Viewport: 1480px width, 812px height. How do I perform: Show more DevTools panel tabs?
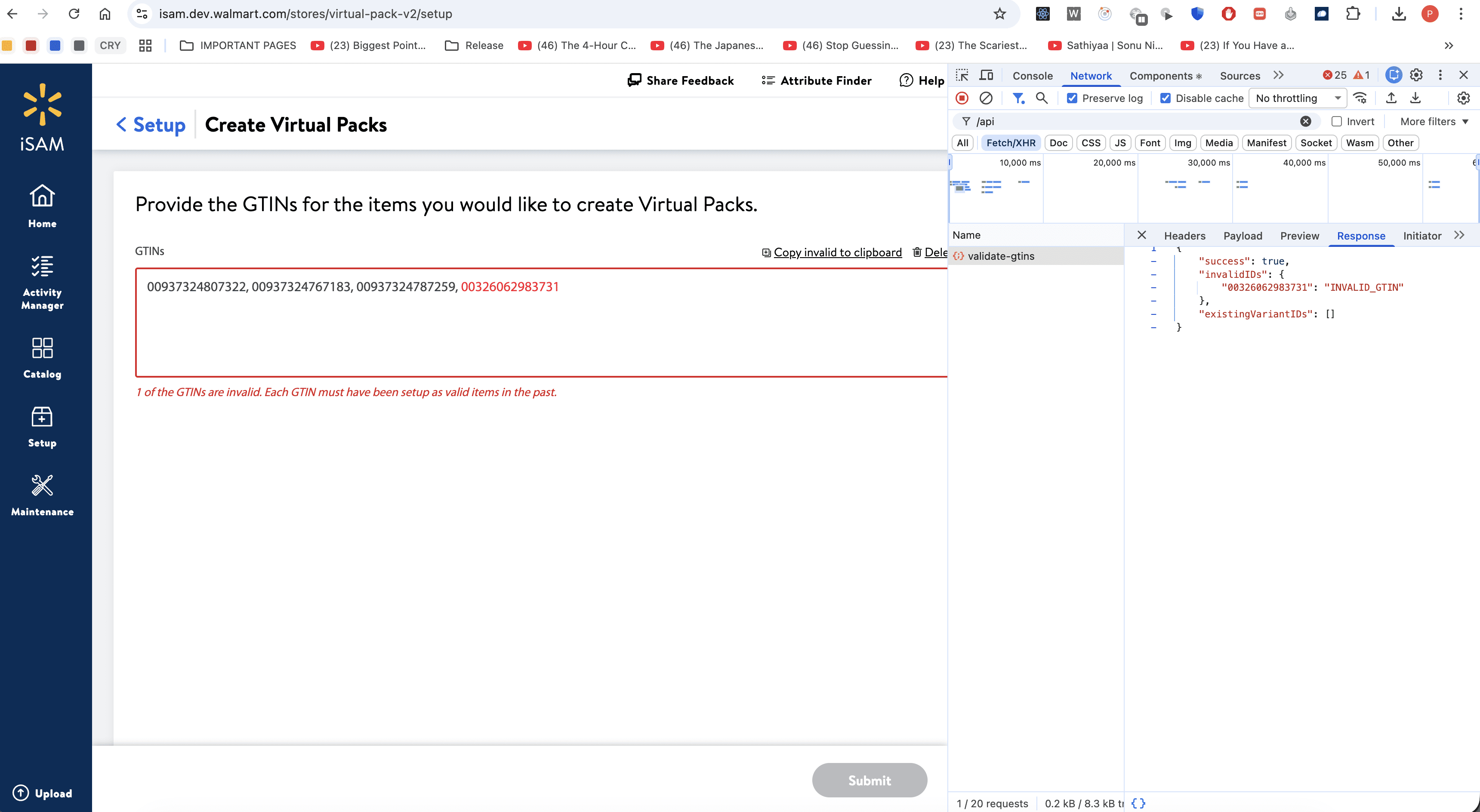(1278, 75)
